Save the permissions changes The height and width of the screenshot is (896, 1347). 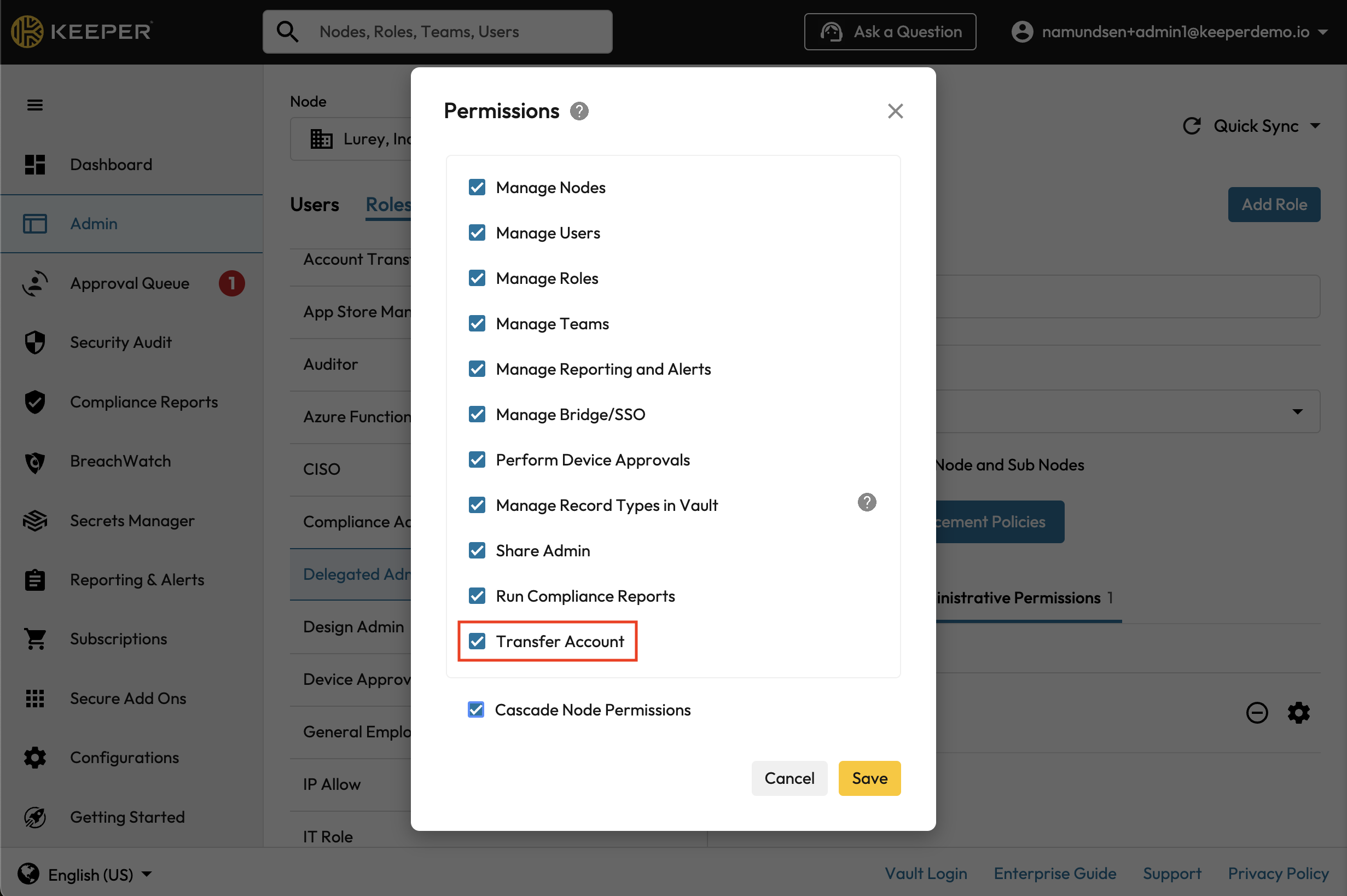869,778
